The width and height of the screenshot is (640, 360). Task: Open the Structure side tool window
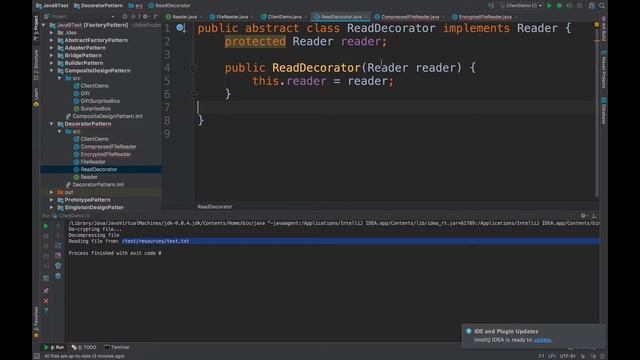point(36,65)
